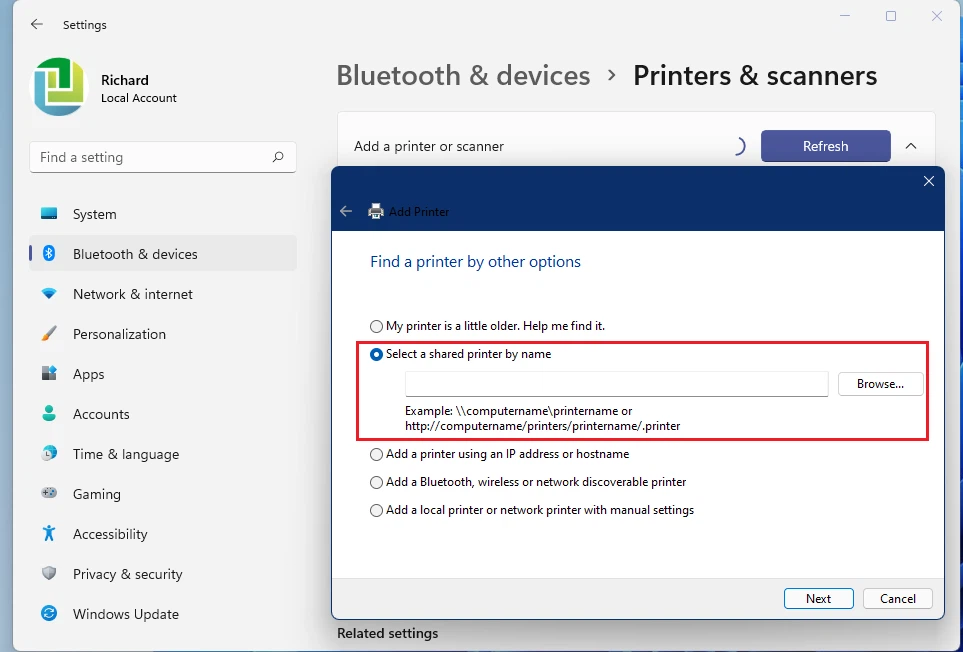Collapse the Add a printer or scanner section
Viewport: 963px width, 652px height.
911,146
